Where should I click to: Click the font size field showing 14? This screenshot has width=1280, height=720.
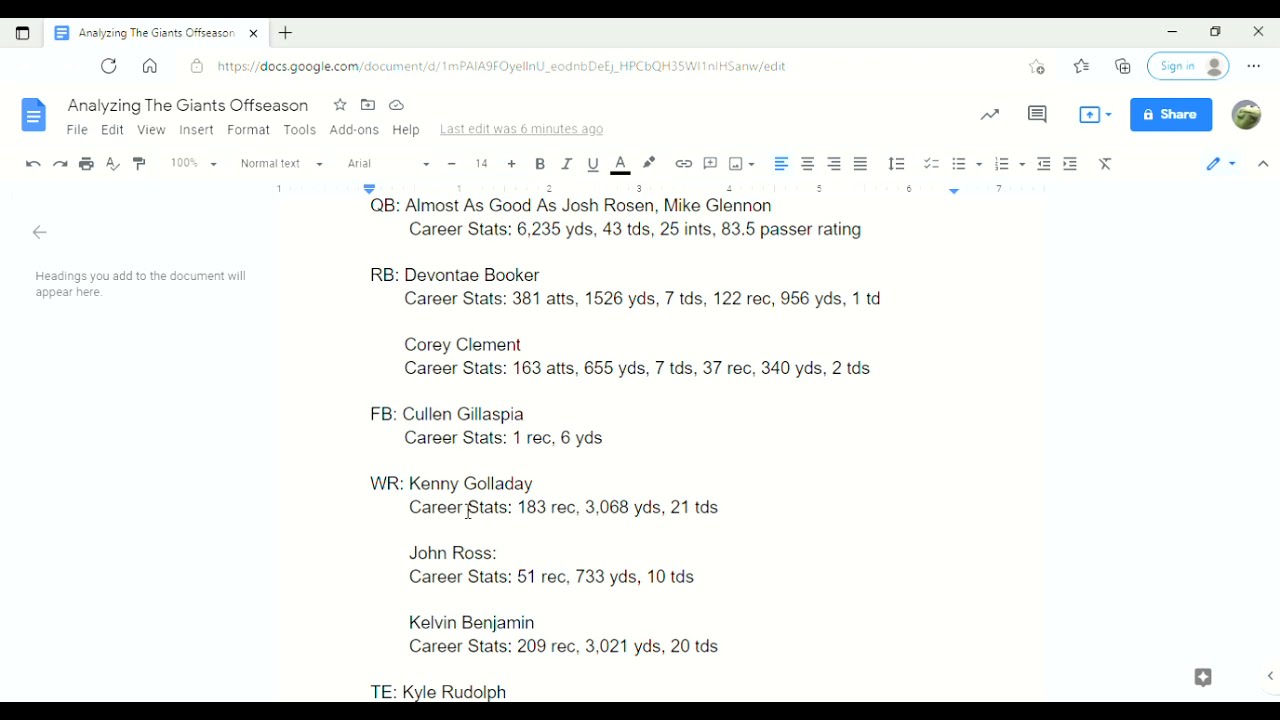pos(482,164)
